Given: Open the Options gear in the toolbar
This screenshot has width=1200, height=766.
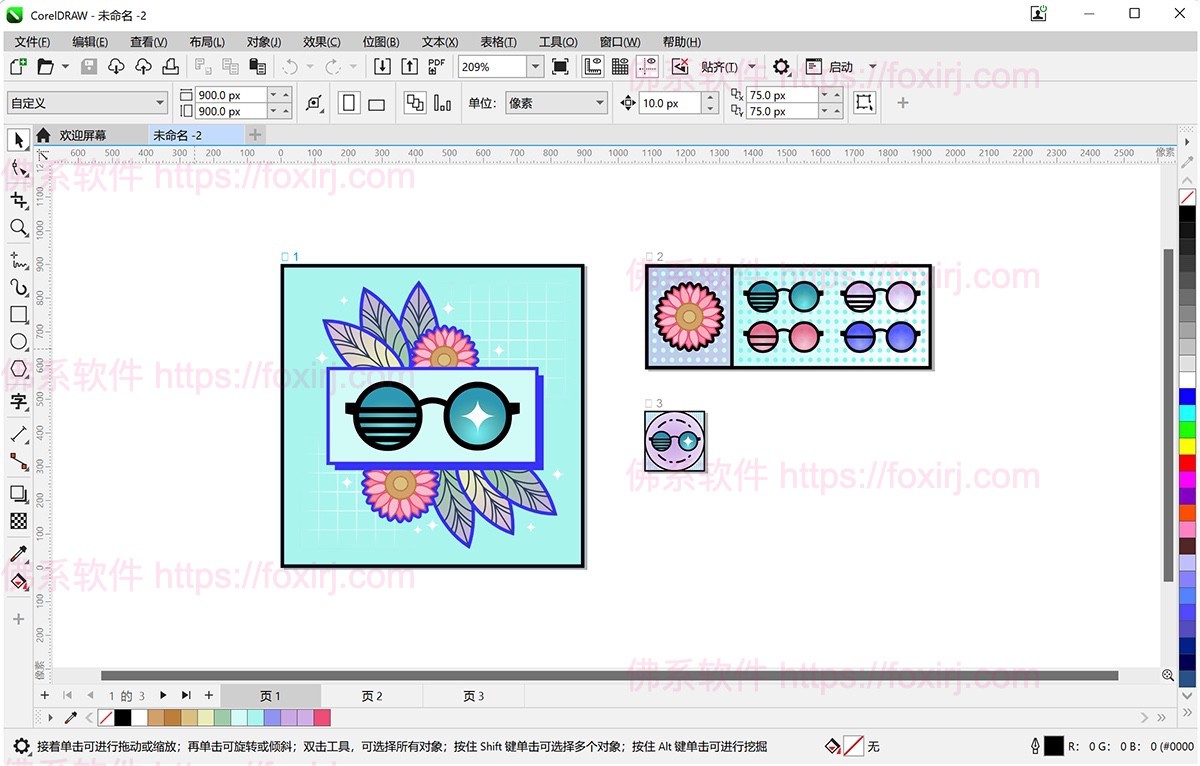Looking at the screenshot, I should [x=781, y=67].
